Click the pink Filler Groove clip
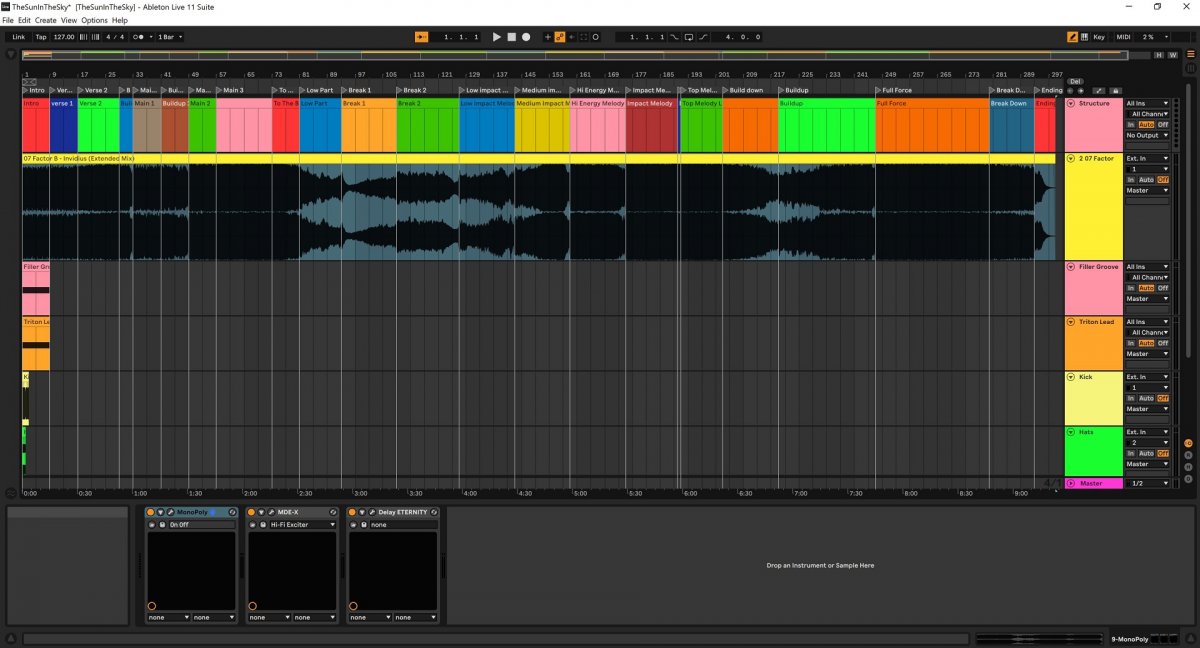This screenshot has width=1200, height=648. pyautogui.click(x=36, y=289)
